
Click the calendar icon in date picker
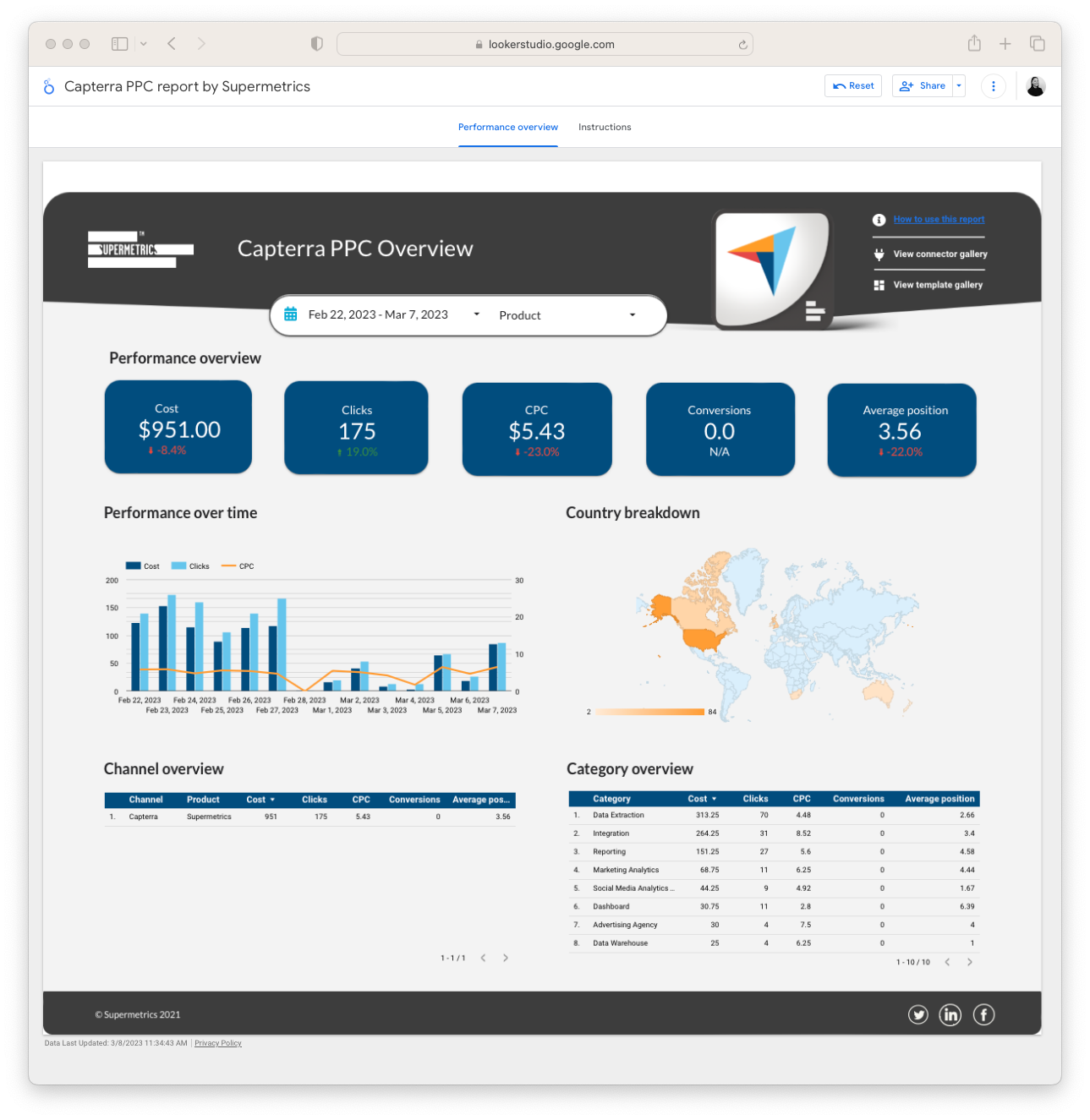(x=291, y=314)
